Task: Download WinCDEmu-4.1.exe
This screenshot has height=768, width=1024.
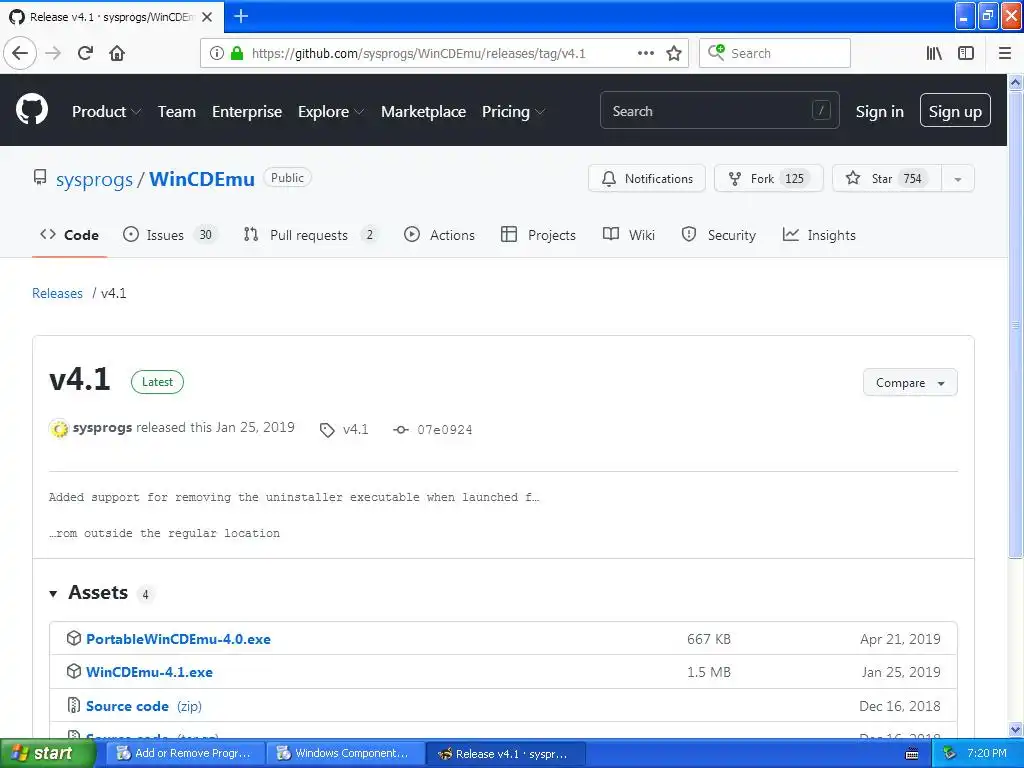Action: (150, 672)
